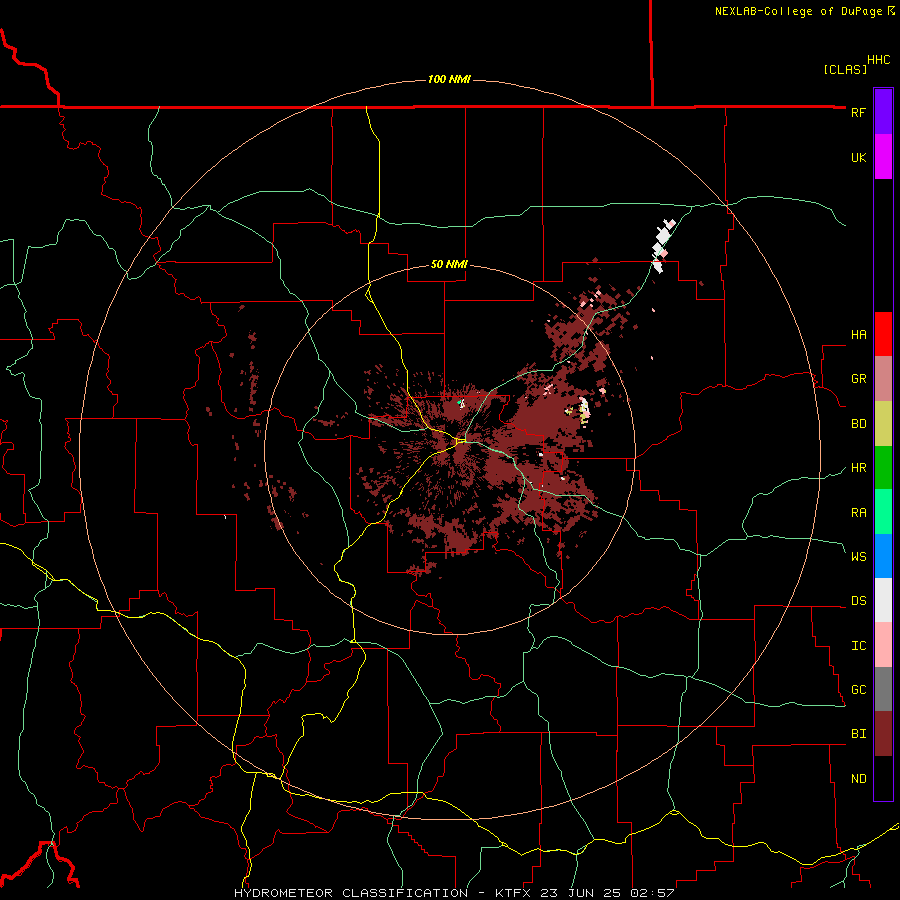
Task: Click the 50 NMI range ring label
Action: click(449, 264)
